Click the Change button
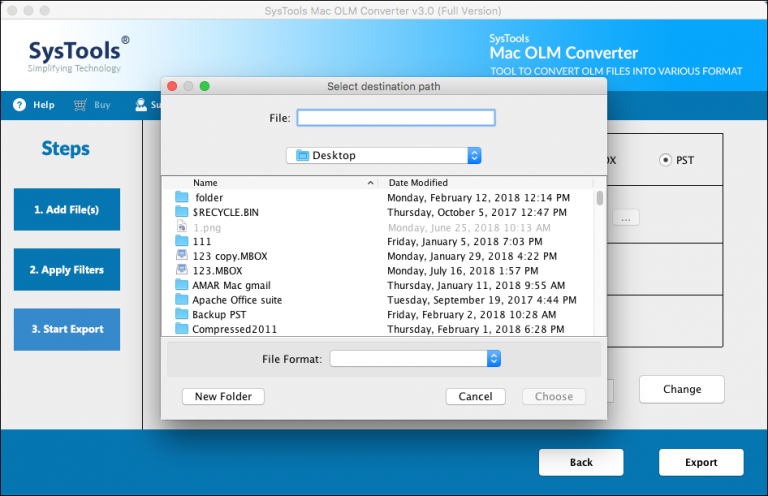Viewport: 768px width, 496px height. click(x=682, y=389)
